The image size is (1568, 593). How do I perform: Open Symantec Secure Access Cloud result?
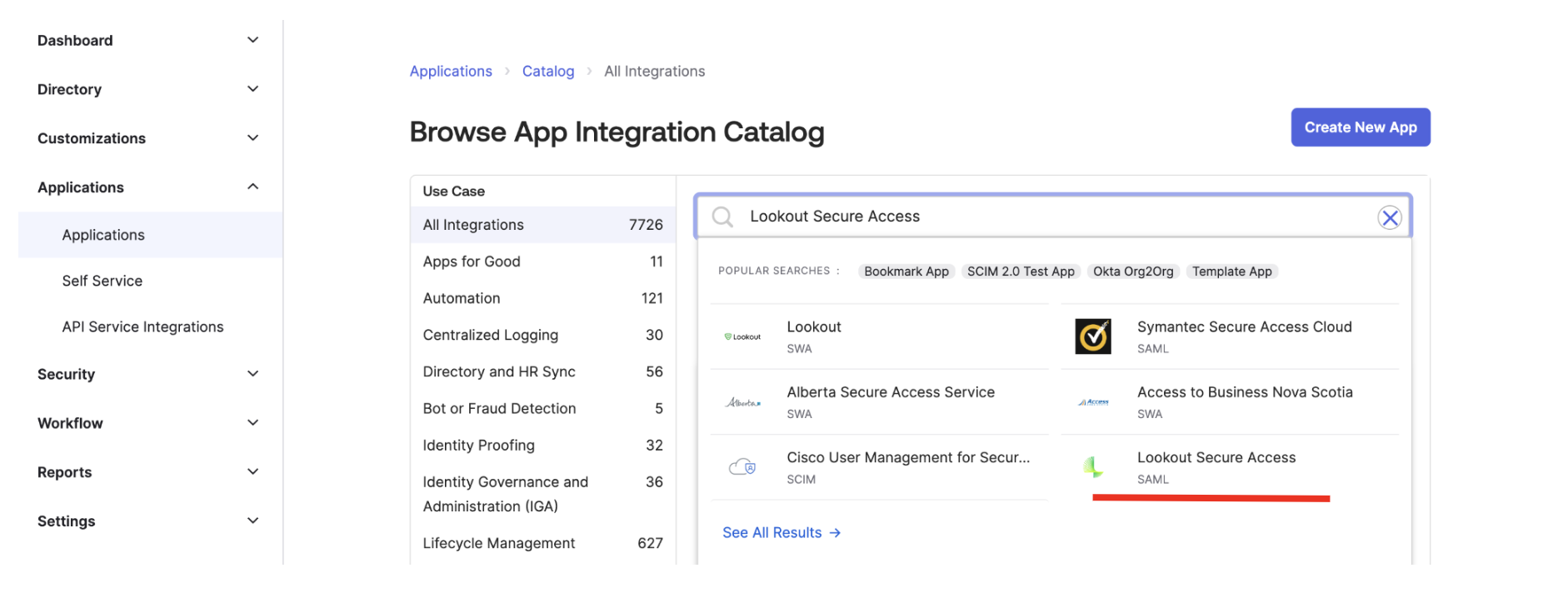[x=1230, y=336]
